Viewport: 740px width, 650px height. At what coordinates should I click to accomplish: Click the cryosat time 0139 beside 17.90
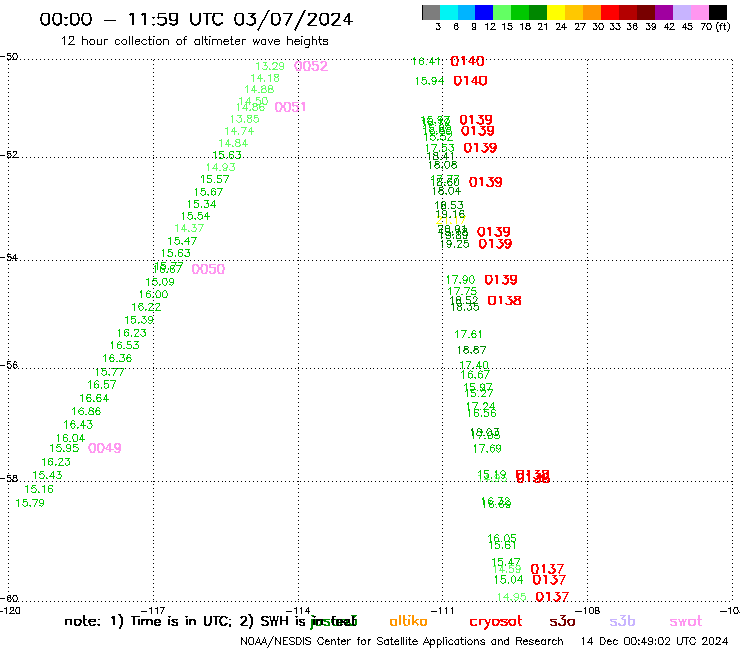point(501,280)
